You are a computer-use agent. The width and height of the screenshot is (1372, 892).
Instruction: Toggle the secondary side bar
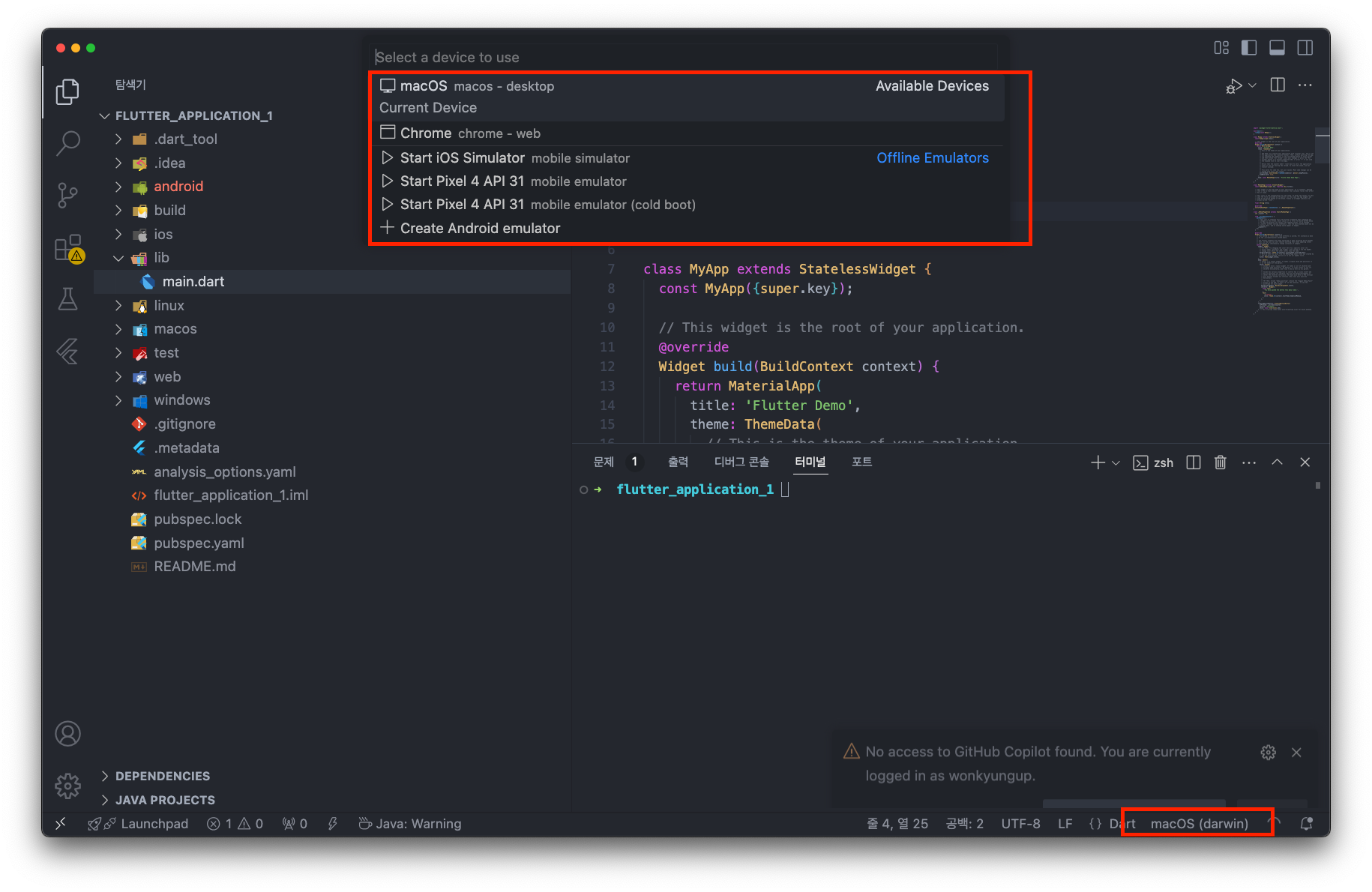click(1305, 48)
